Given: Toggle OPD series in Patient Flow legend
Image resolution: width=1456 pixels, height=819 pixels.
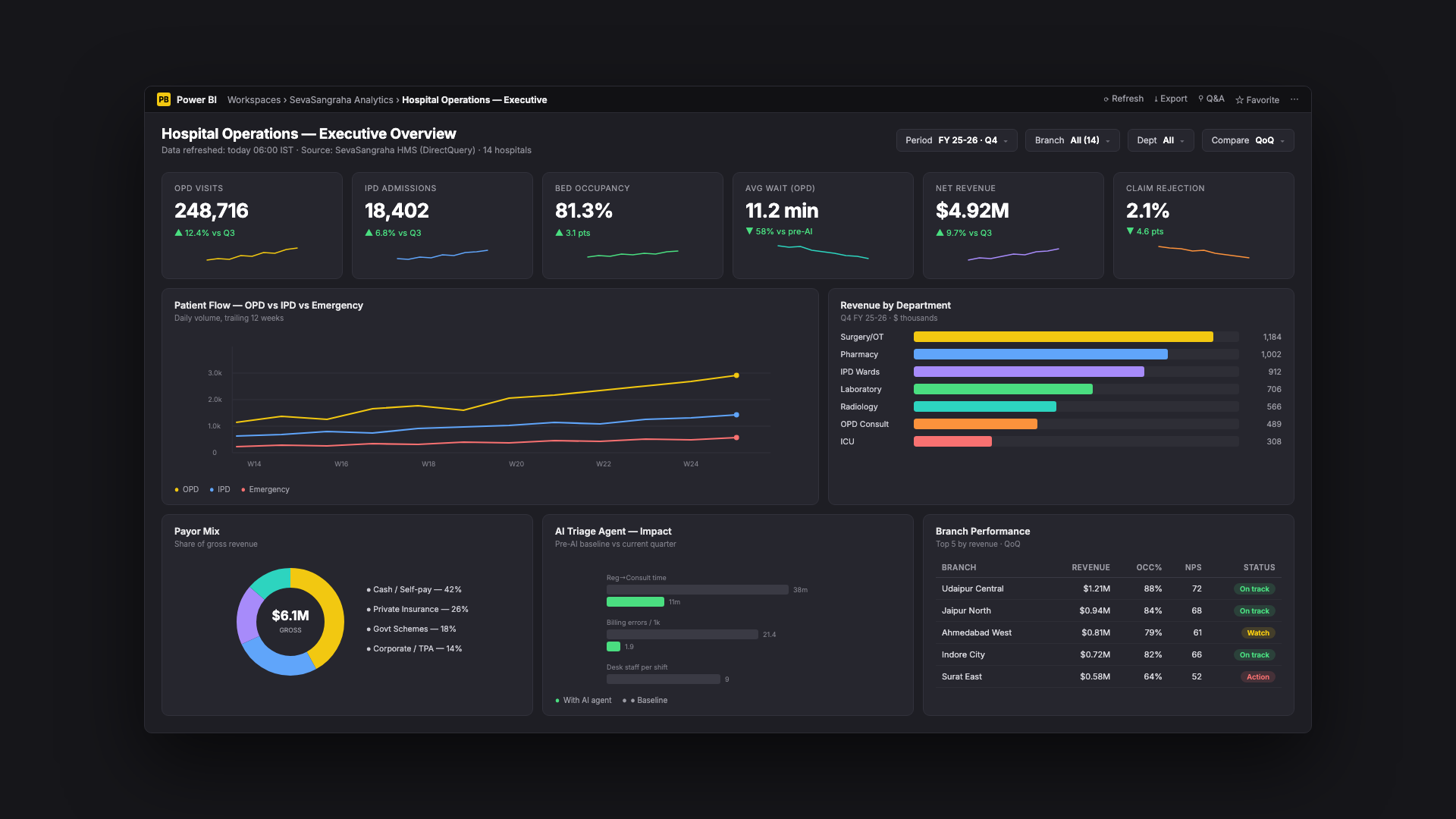Looking at the screenshot, I should click(187, 490).
